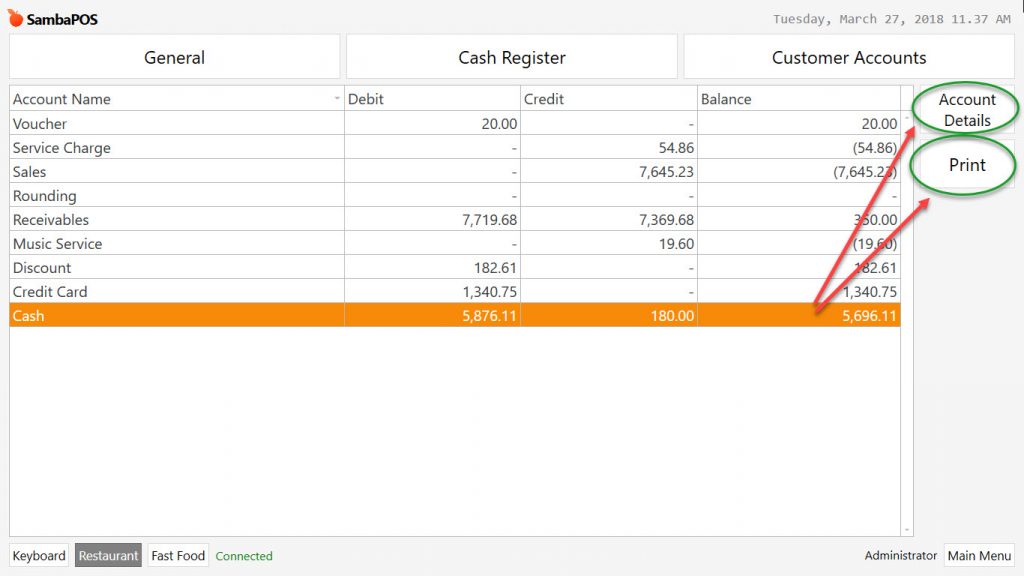Image resolution: width=1024 pixels, height=576 pixels.
Task: Sort by Account Name column header
Action: click(x=177, y=99)
